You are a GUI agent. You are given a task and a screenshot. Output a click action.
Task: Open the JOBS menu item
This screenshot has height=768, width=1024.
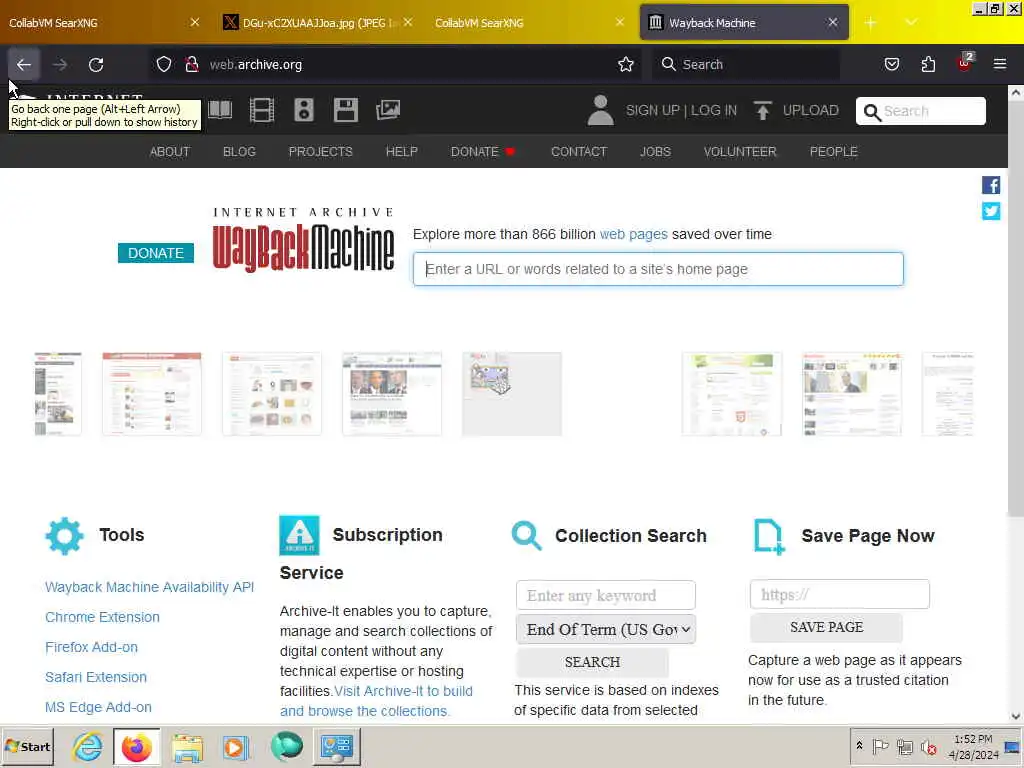[x=655, y=152]
